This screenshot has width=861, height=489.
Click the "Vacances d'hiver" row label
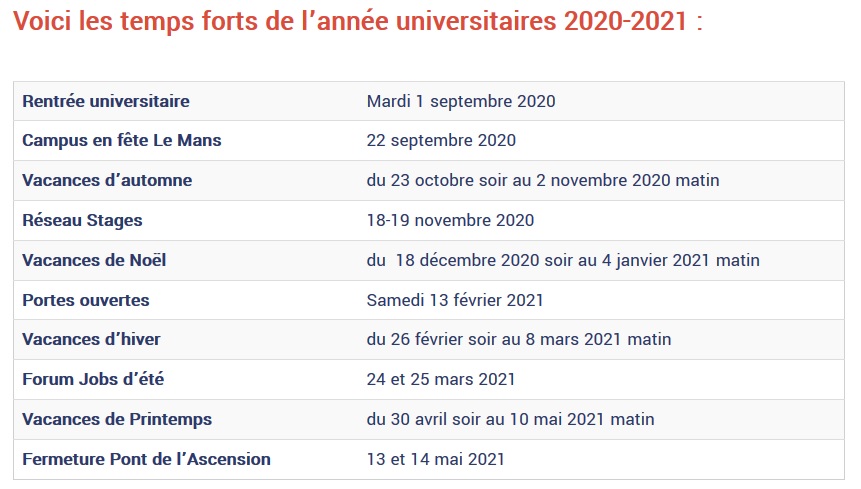pyautogui.click(x=91, y=339)
